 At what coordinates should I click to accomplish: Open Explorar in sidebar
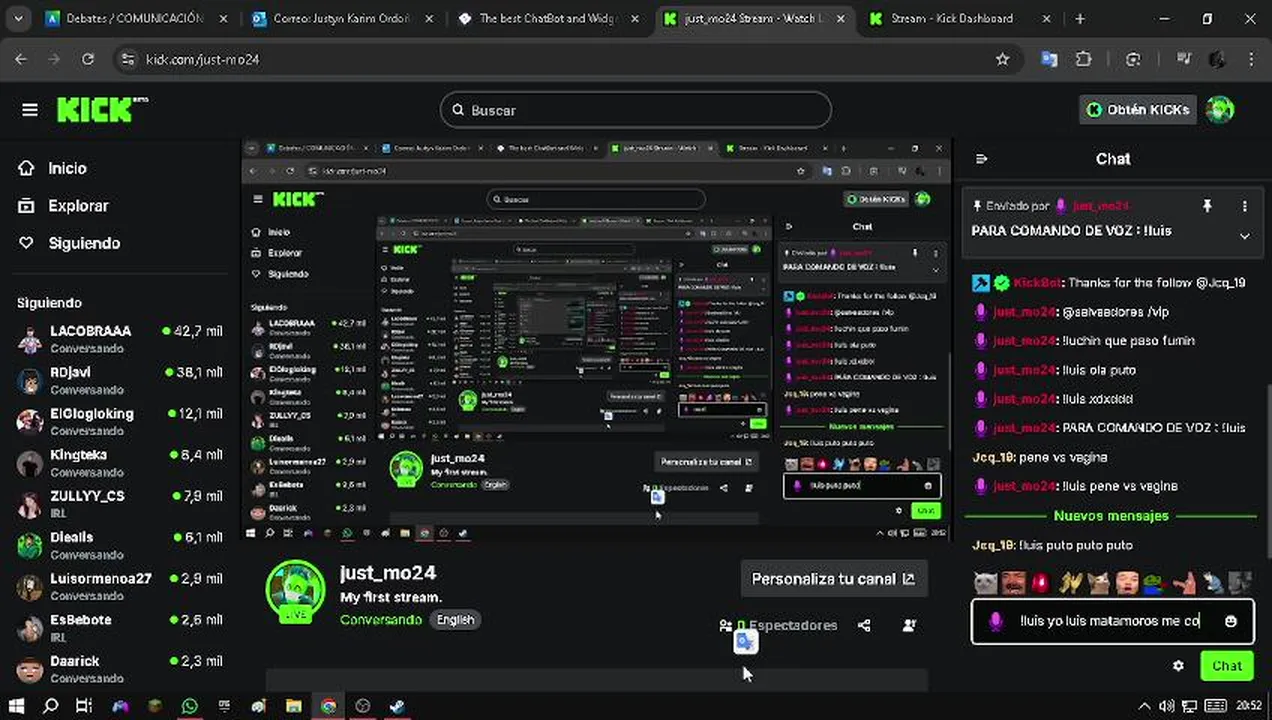click(x=78, y=206)
